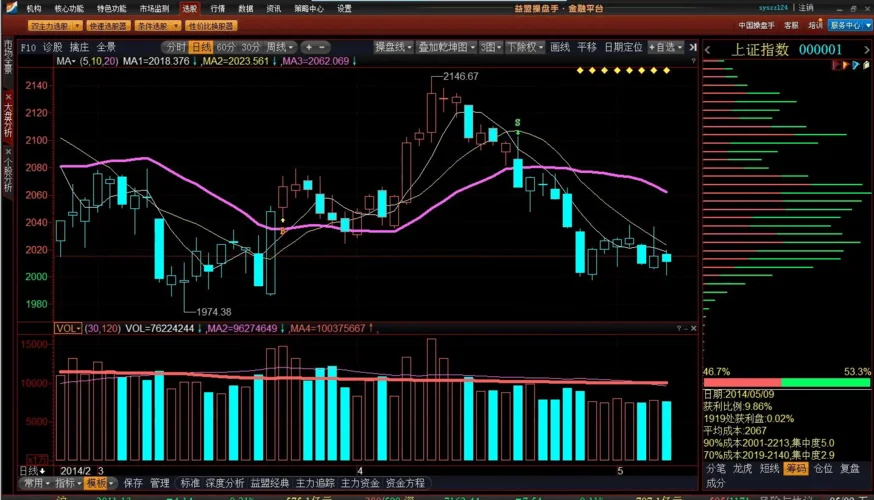Click 注销 logout link
The height and width of the screenshot is (500, 874).
pos(806,8)
